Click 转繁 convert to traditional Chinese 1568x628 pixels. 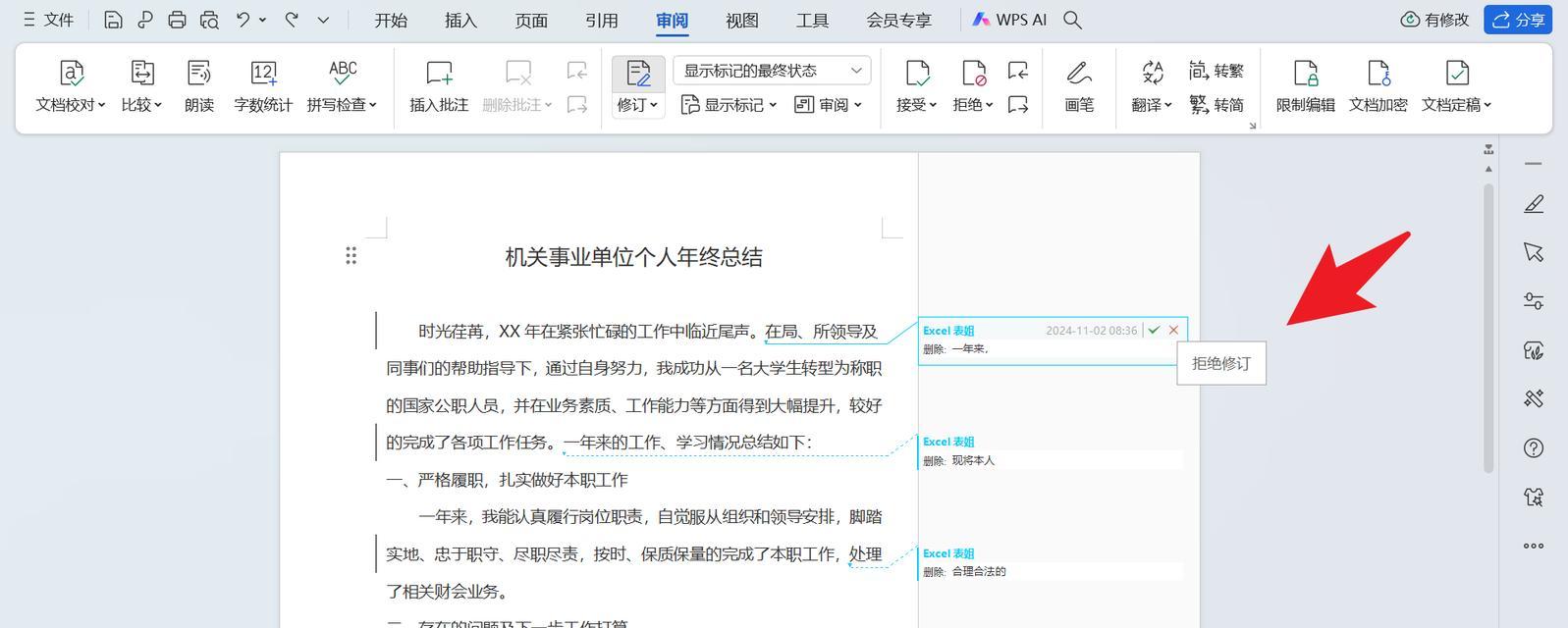click(x=1216, y=71)
